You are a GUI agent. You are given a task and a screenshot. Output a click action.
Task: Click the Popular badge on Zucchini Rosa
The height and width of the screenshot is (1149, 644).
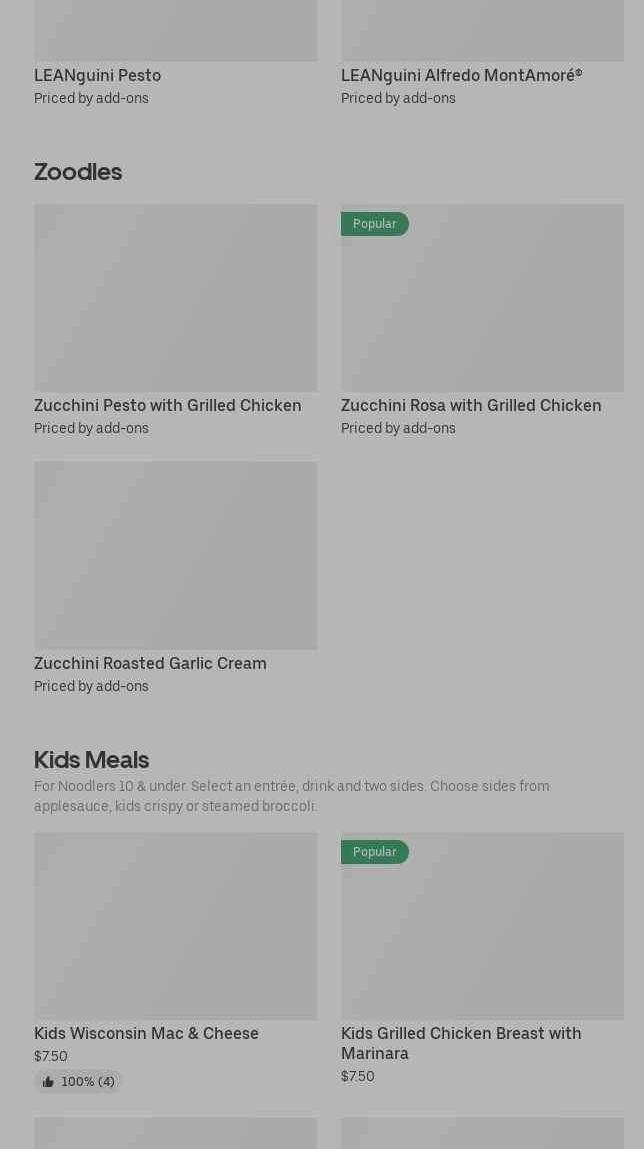tap(374, 224)
